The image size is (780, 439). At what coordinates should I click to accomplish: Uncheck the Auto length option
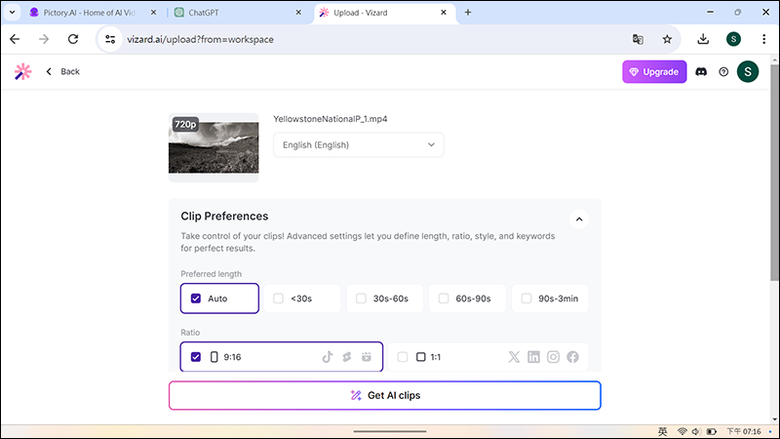tap(195, 298)
